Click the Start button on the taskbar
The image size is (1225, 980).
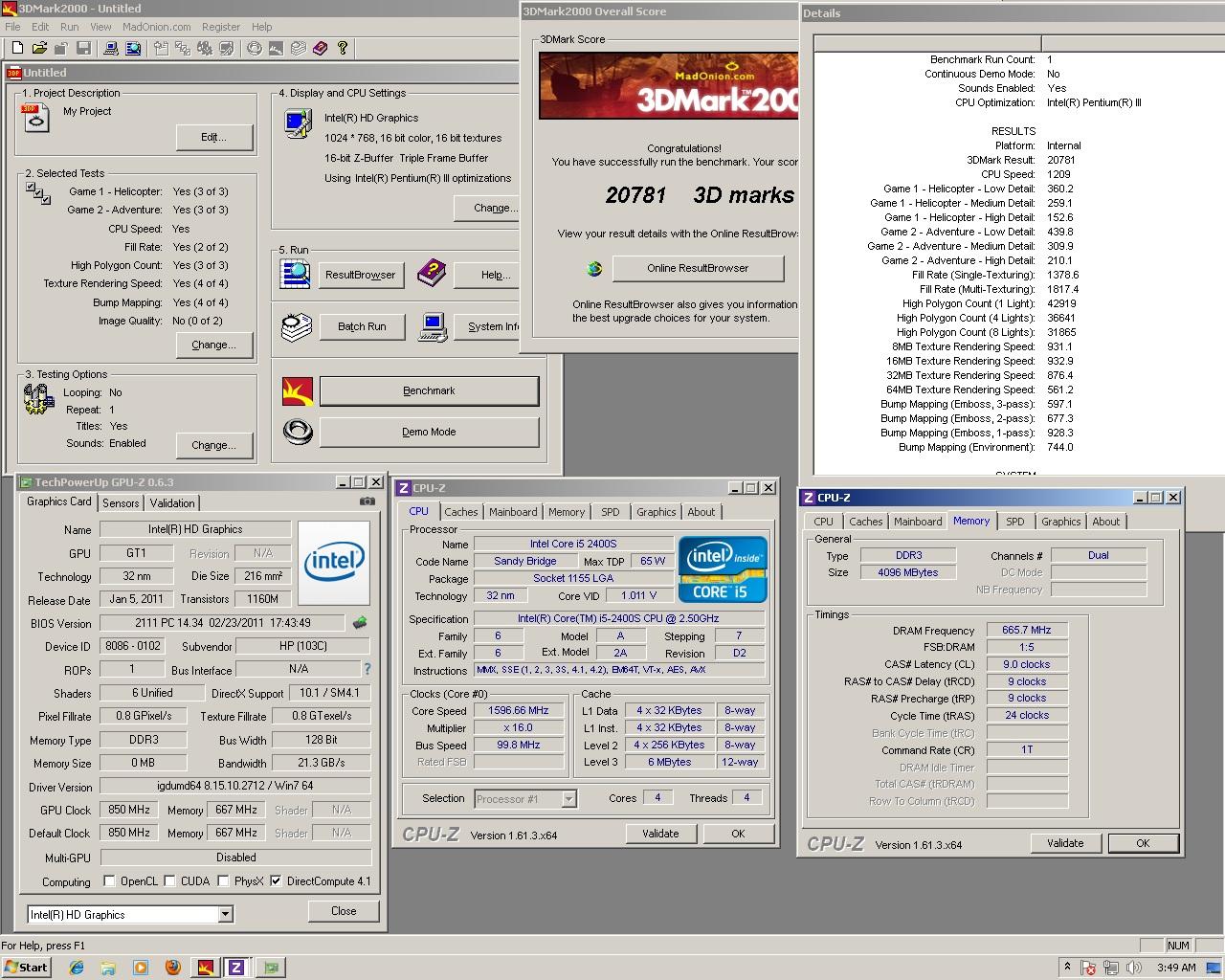click(x=26, y=968)
